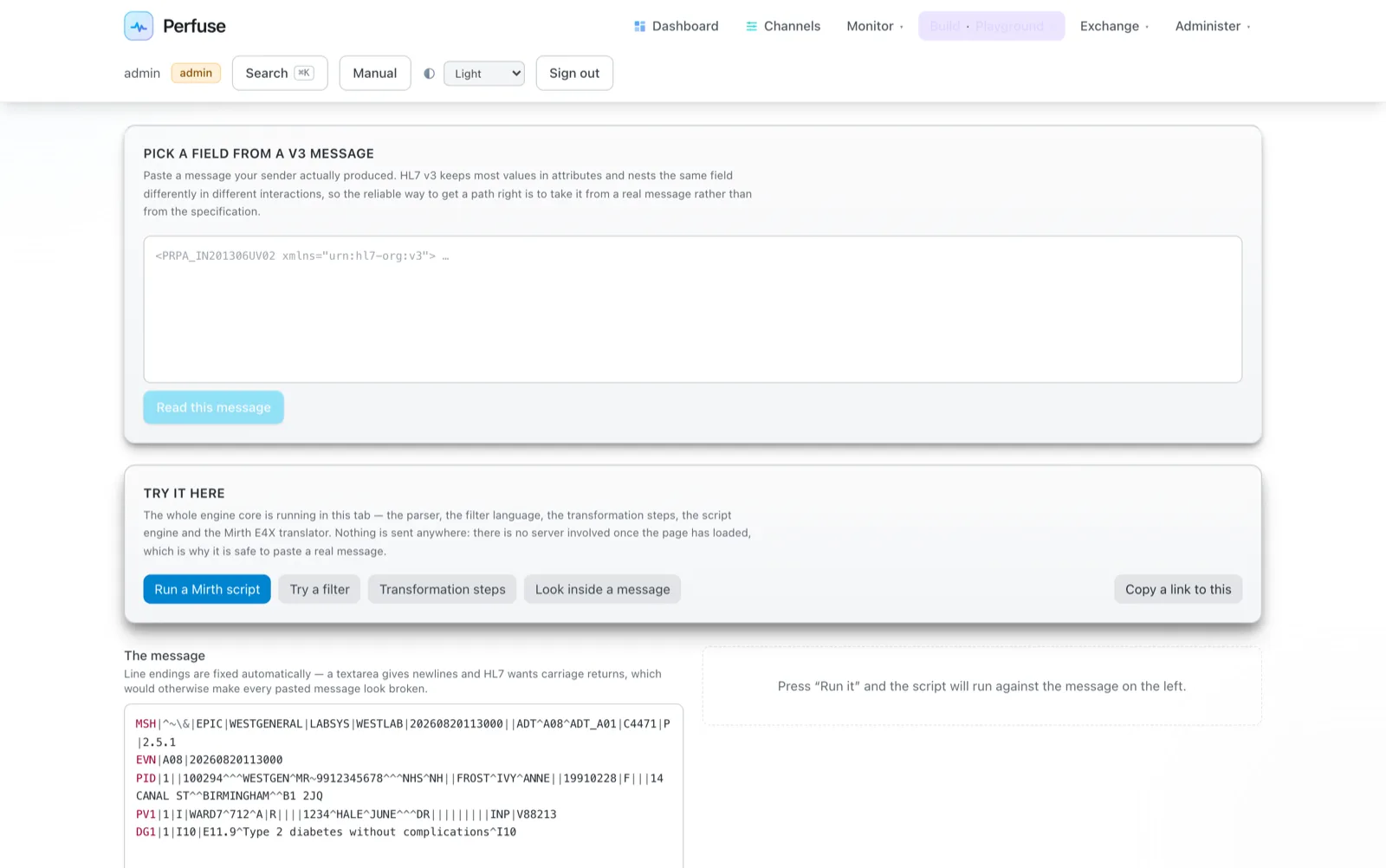Click the PID segment line
1386x868 pixels.
point(399,787)
